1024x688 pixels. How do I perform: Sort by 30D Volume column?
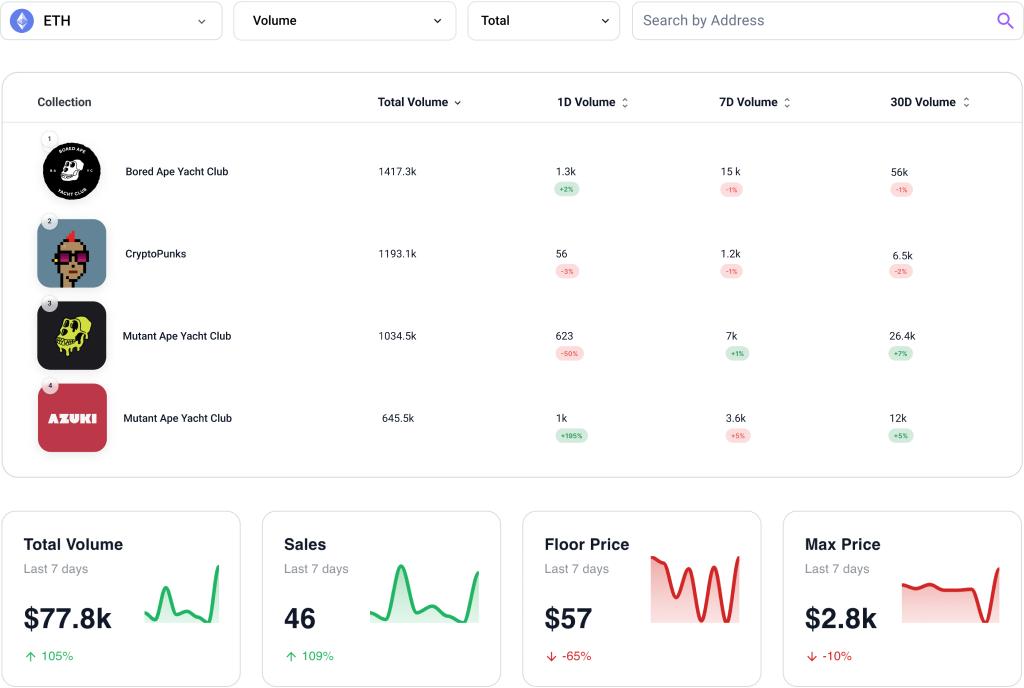(x=930, y=102)
